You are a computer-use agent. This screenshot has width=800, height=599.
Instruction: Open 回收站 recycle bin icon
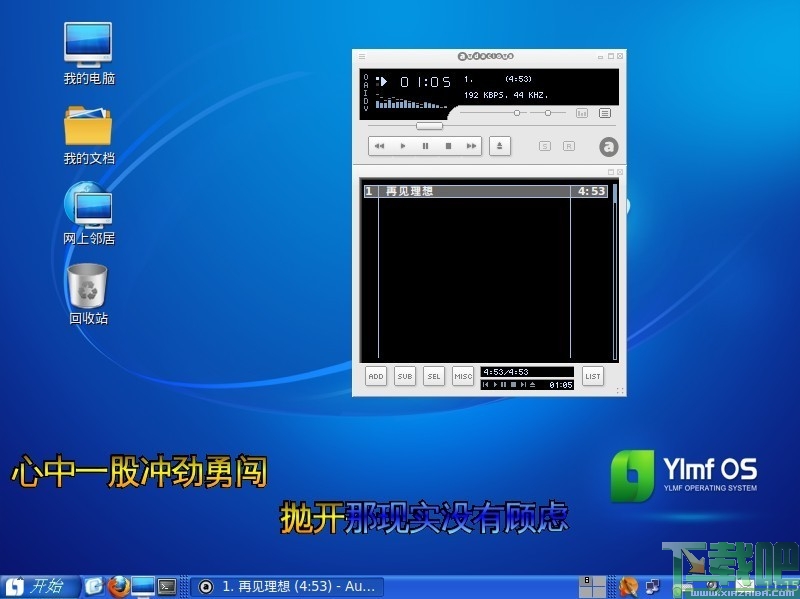88,294
